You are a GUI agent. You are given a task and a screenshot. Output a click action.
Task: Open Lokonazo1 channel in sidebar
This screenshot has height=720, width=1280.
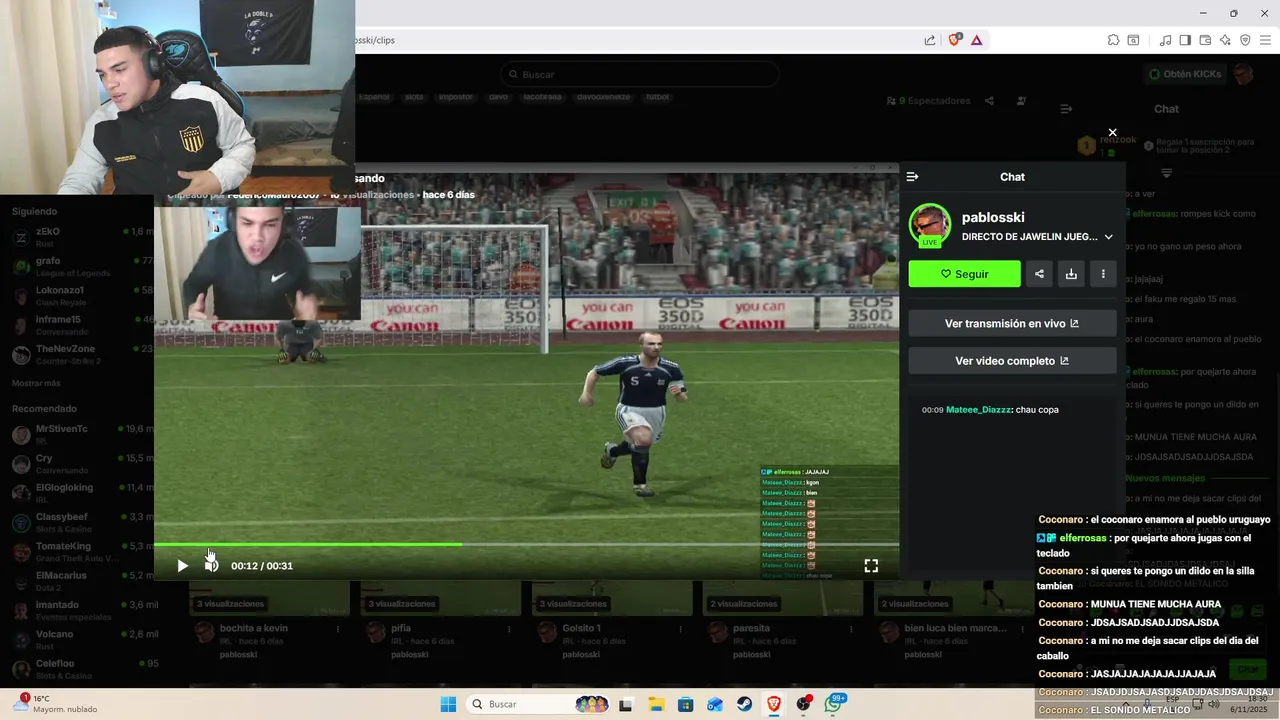tap(80, 295)
